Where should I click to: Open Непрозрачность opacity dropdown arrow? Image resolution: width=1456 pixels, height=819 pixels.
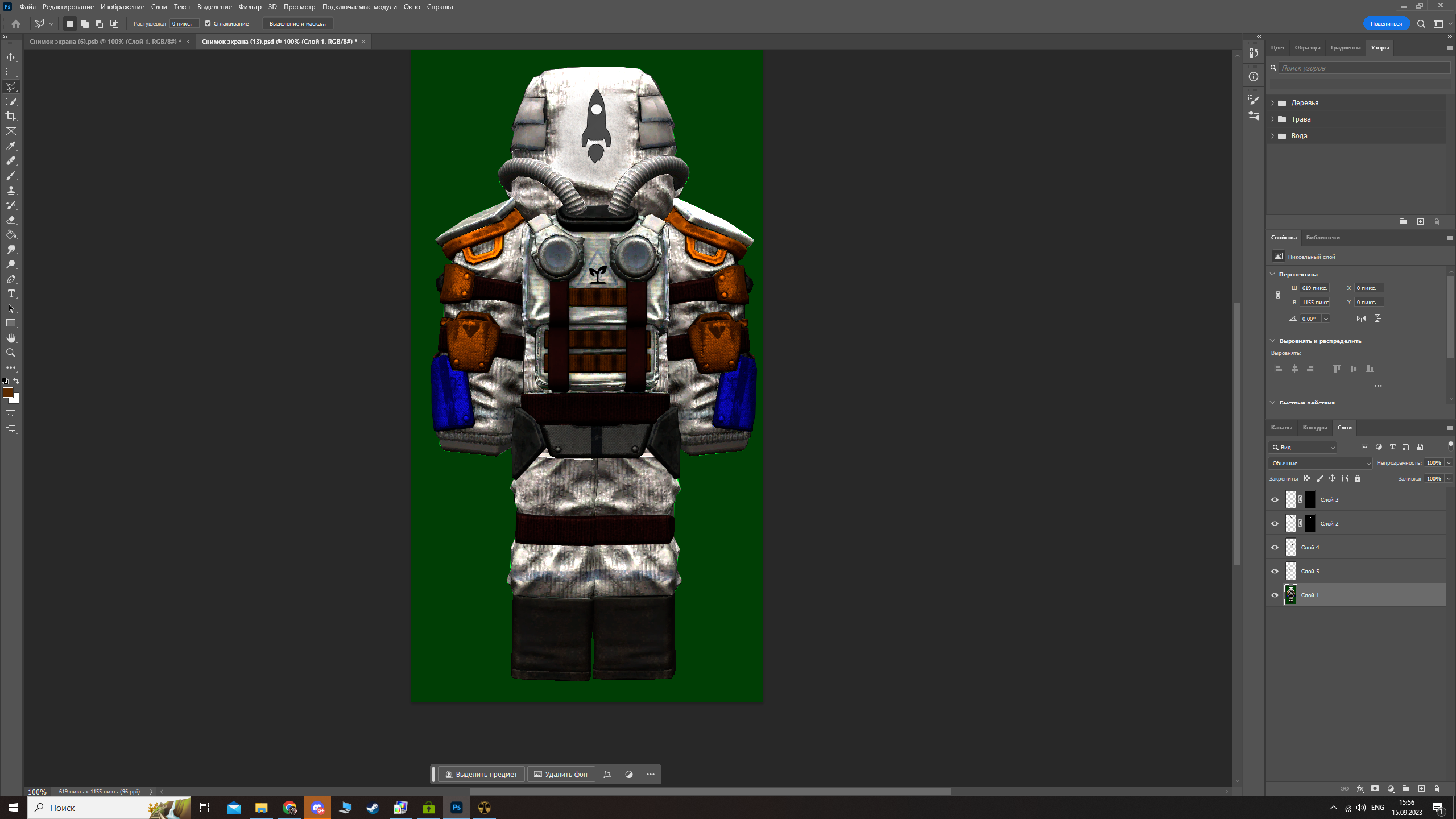pyautogui.click(x=1449, y=463)
